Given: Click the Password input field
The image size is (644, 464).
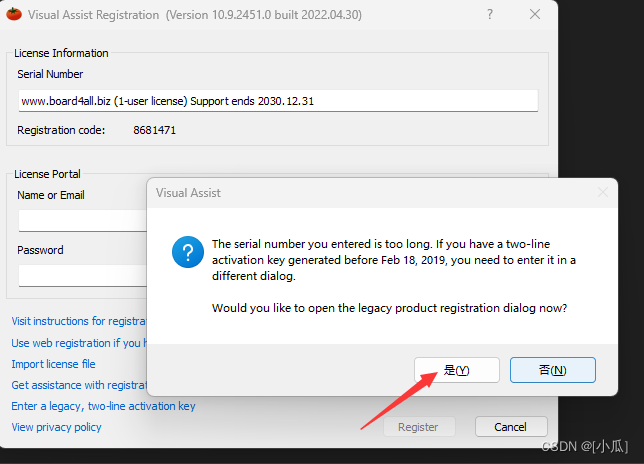Looking at the screenshot, I should click(83, 276).
